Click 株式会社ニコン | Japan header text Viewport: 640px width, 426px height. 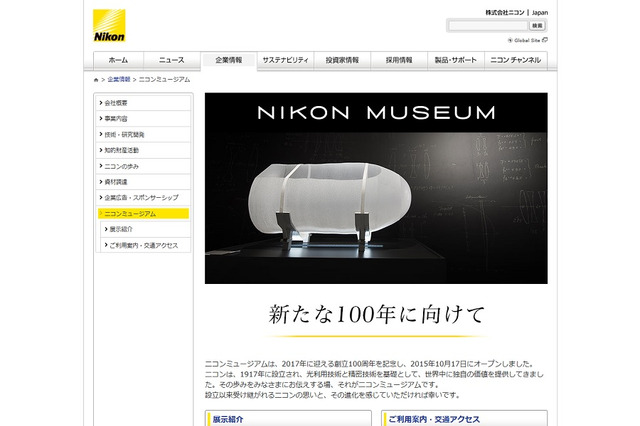(x=516, y=13)
